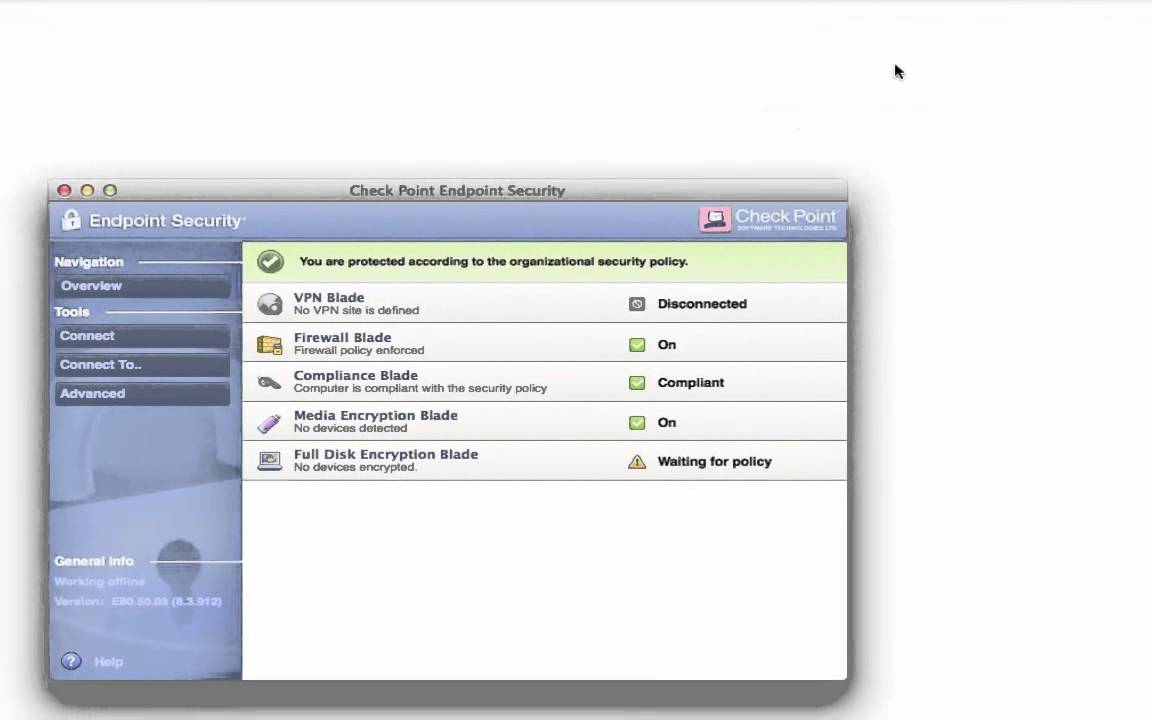Click the Compliance Blade icon
Viewport: 1152px width, 720px height.
click(270, 383)
